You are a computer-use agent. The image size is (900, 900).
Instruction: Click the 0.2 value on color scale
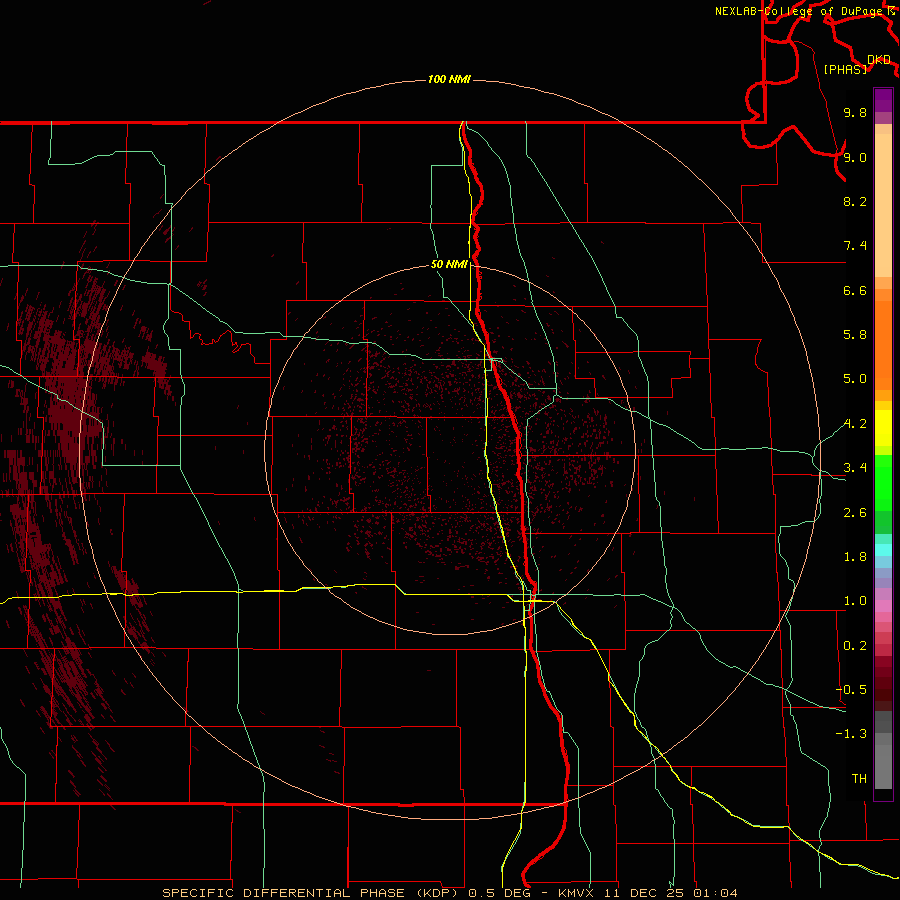pyautogui.click(x=855, y=646)
